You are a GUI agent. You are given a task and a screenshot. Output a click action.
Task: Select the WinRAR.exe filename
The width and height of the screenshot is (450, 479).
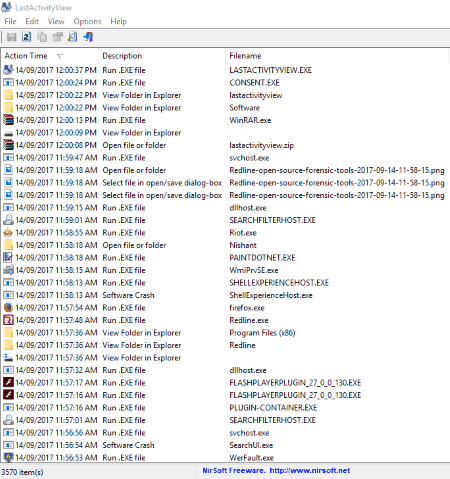click(x=250, y=120)
